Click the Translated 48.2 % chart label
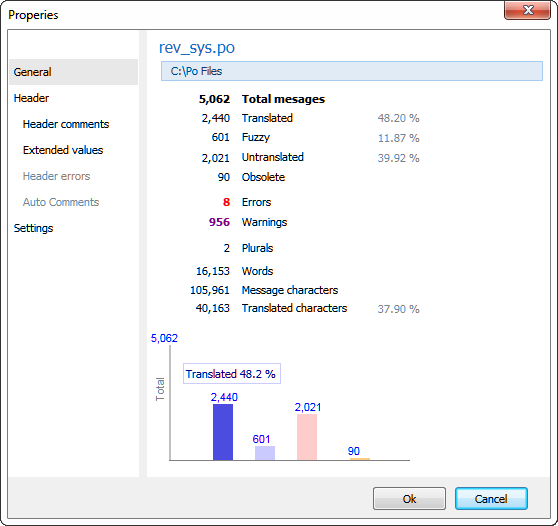The image size is (558, 526). (232, 374)
